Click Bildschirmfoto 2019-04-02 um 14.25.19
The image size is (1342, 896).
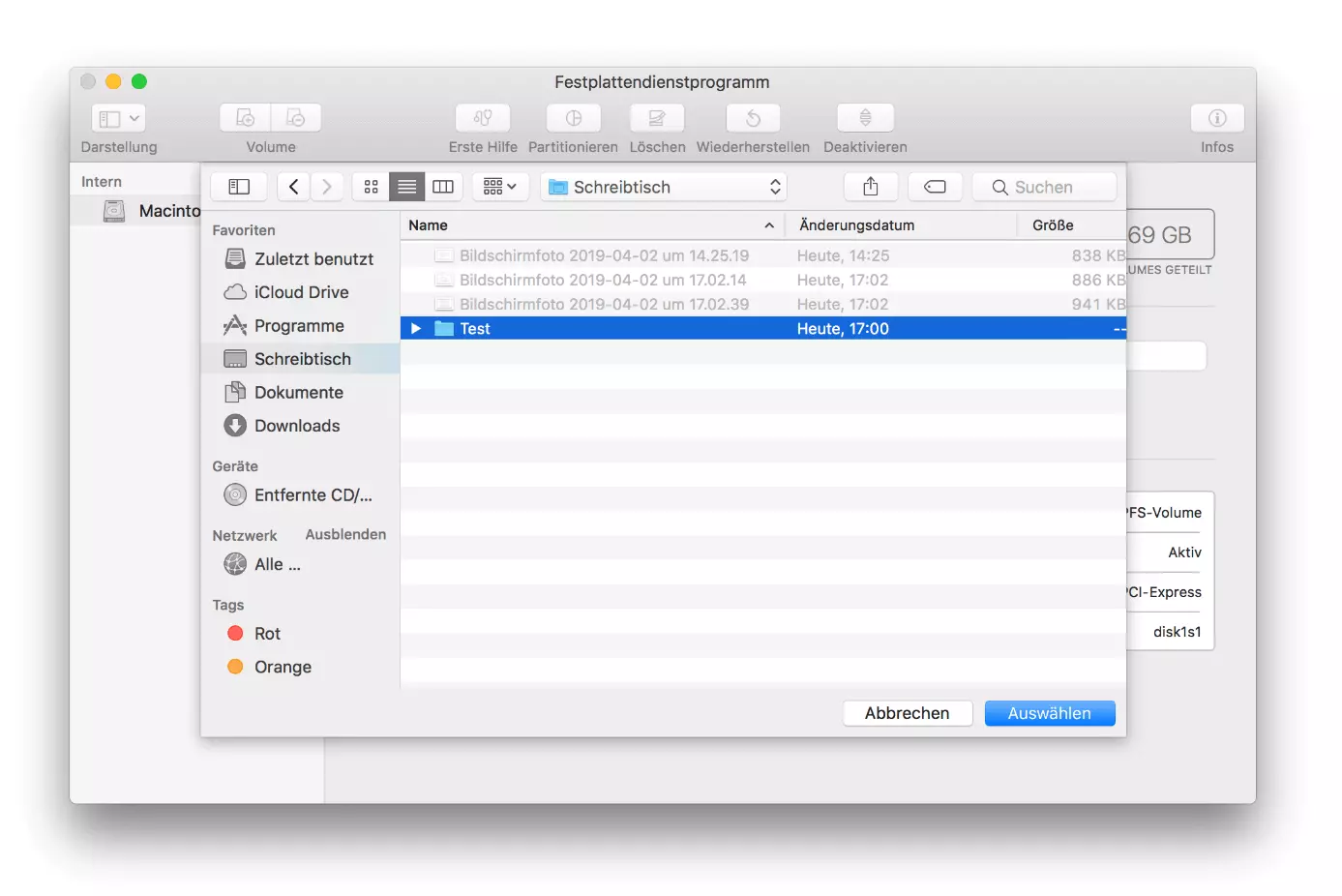tap(604, 255)
